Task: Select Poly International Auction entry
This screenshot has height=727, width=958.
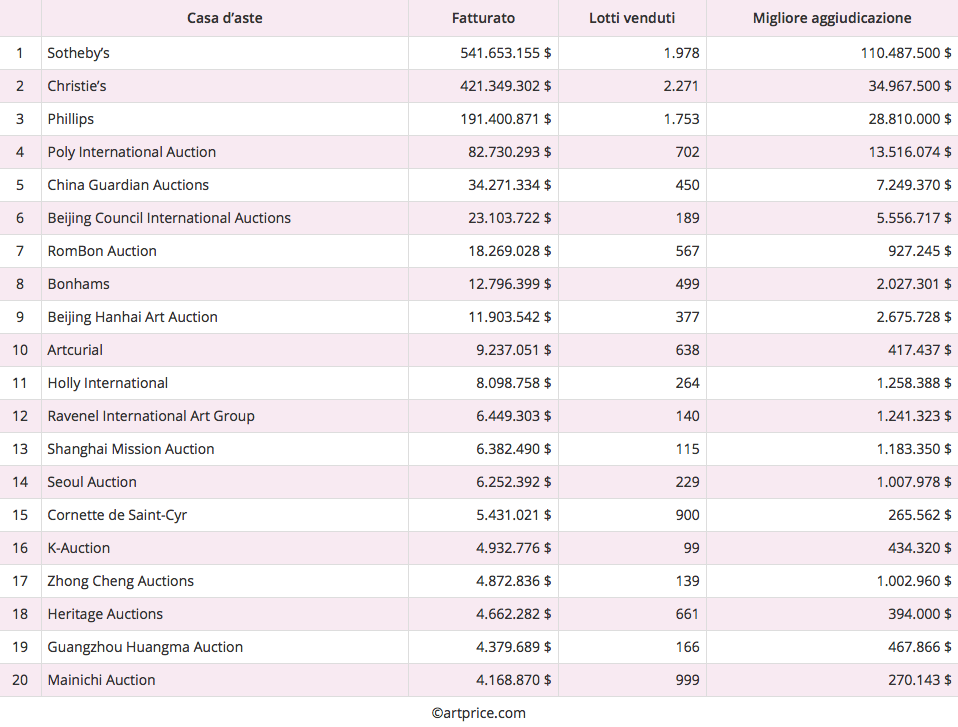Action: pos(131,152)
